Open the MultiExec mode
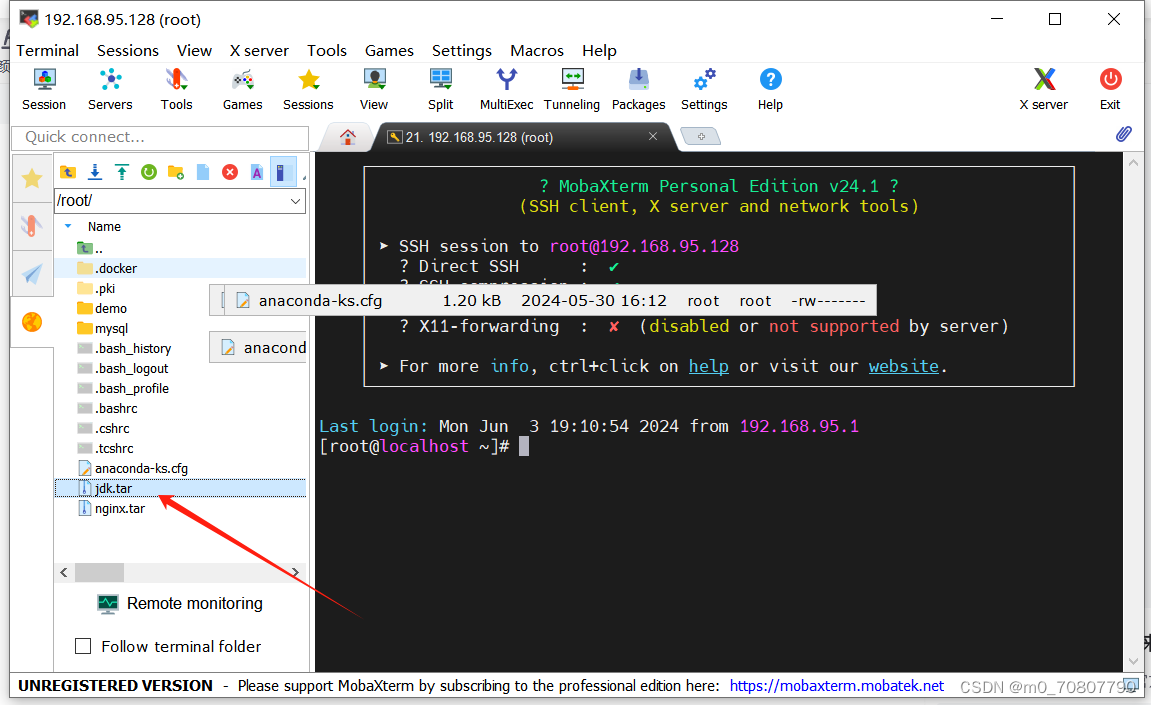Screen dimensions: 1151x705 point(506,89)
